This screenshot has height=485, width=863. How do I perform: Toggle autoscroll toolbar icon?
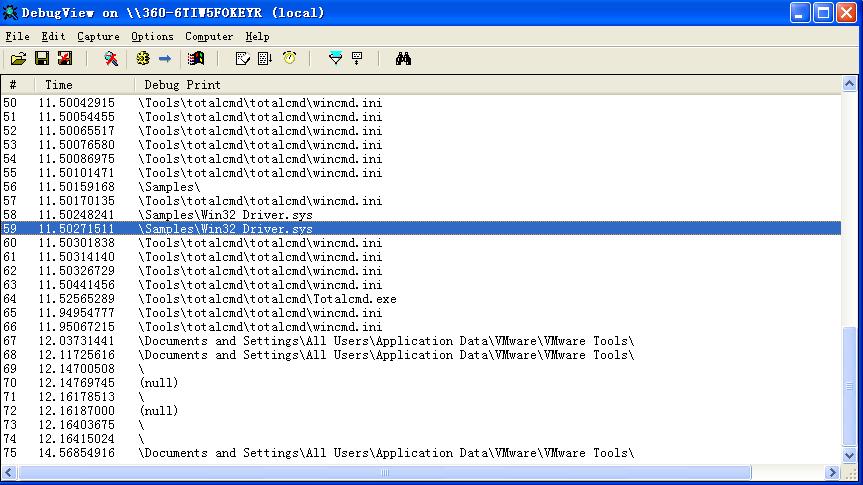tap(265, 58)
